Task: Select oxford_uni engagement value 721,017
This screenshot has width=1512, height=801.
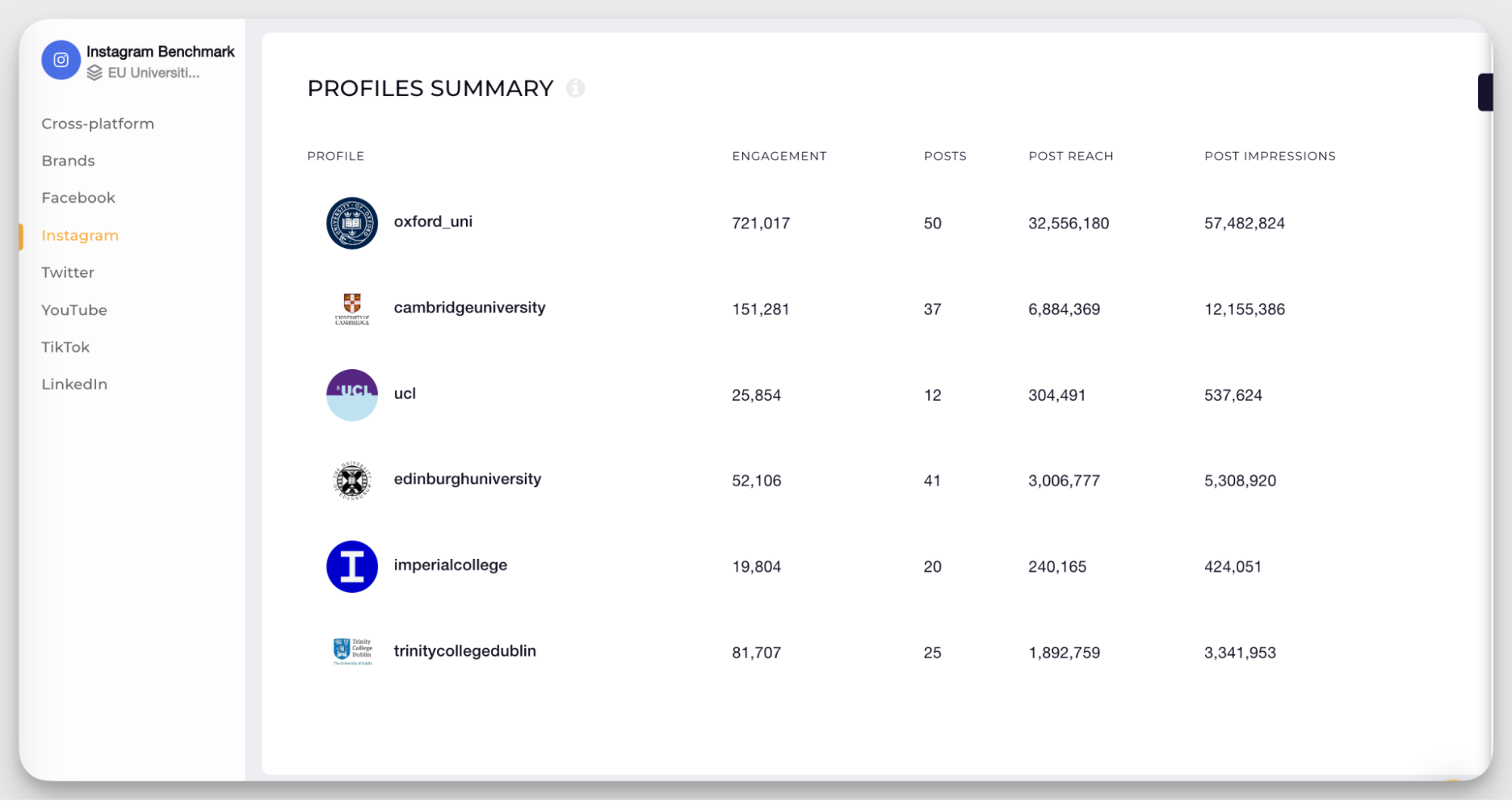Action: [x=761, y=223]
